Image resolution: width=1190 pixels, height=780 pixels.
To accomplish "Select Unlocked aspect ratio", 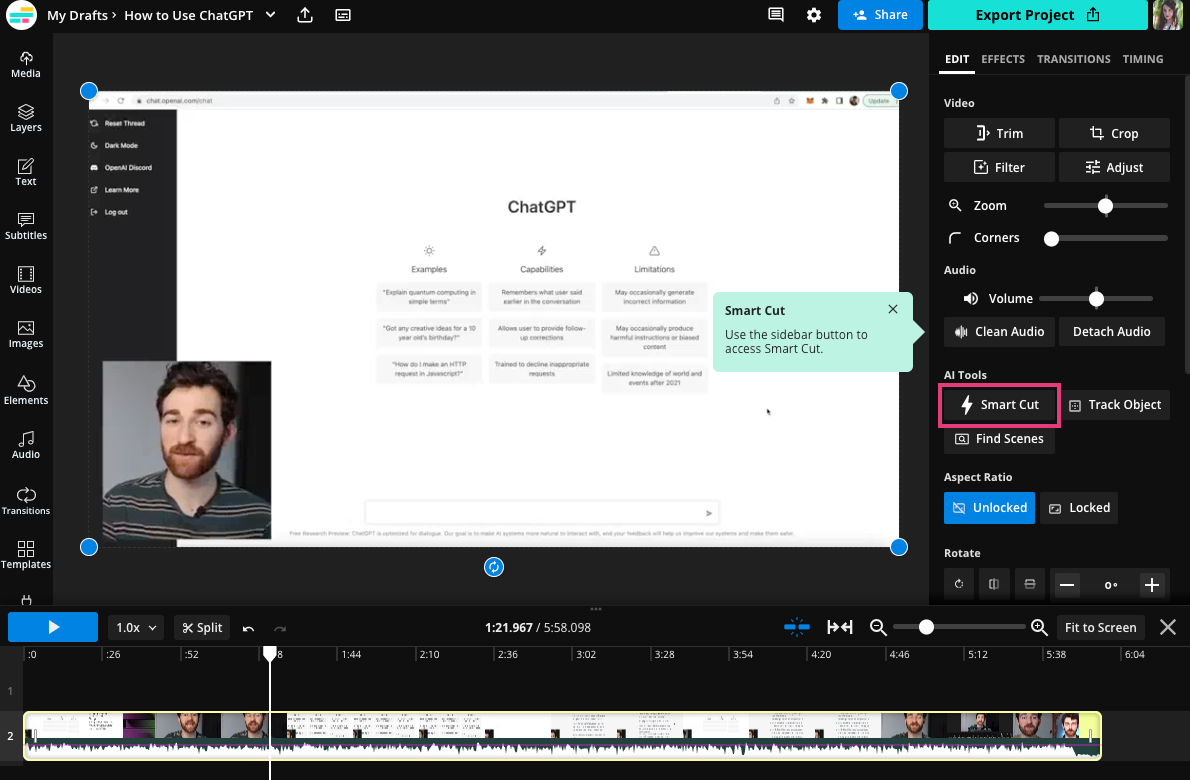I will 989,508.
